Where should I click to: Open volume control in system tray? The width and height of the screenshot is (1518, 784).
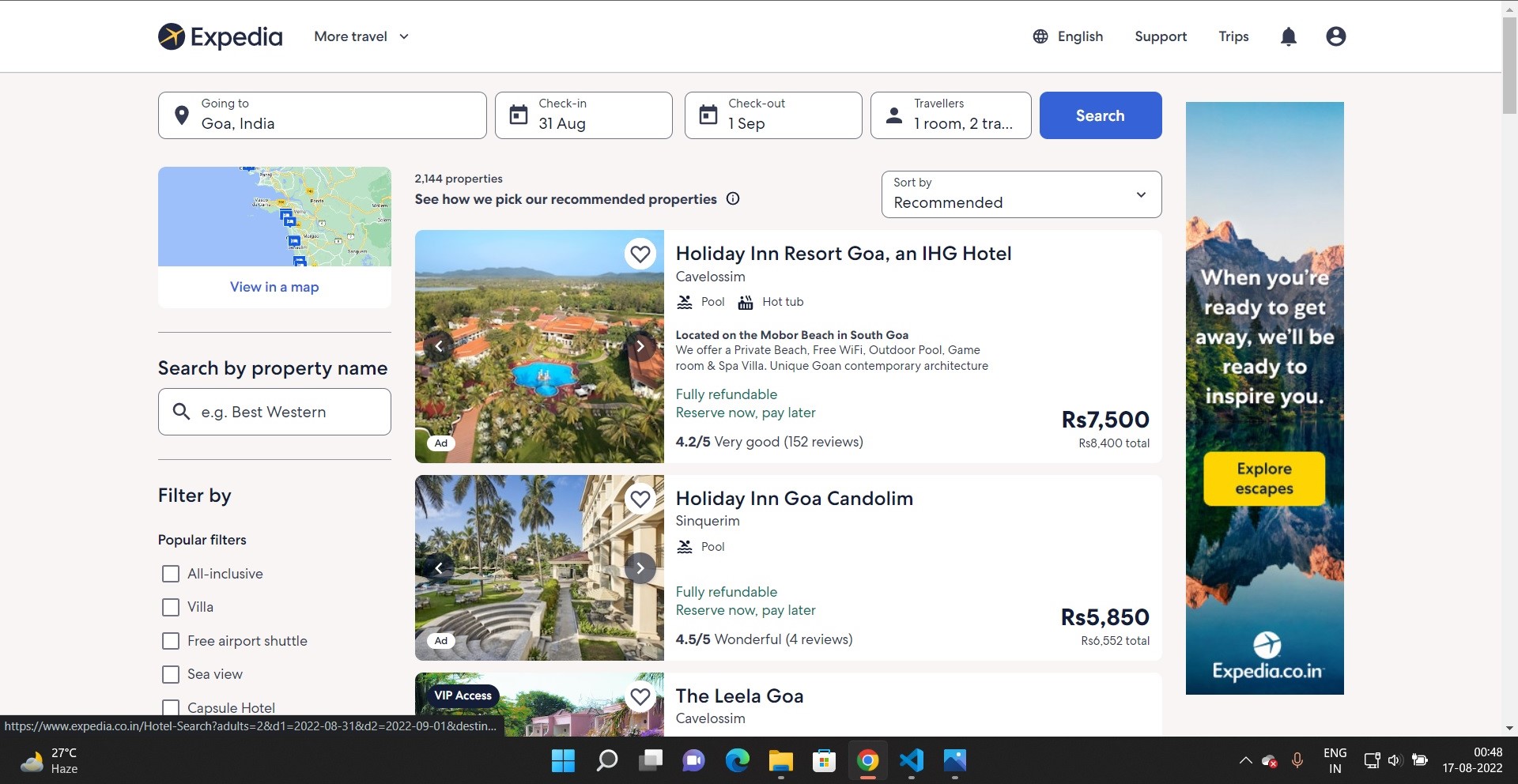point(1395,760)
